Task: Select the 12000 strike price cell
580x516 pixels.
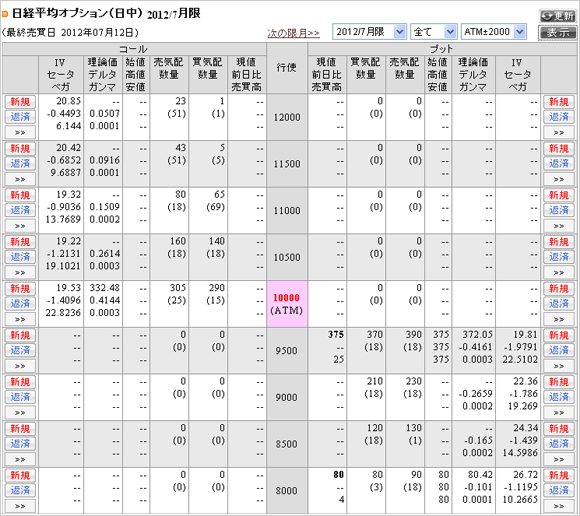Action: (x=287, y=117)
